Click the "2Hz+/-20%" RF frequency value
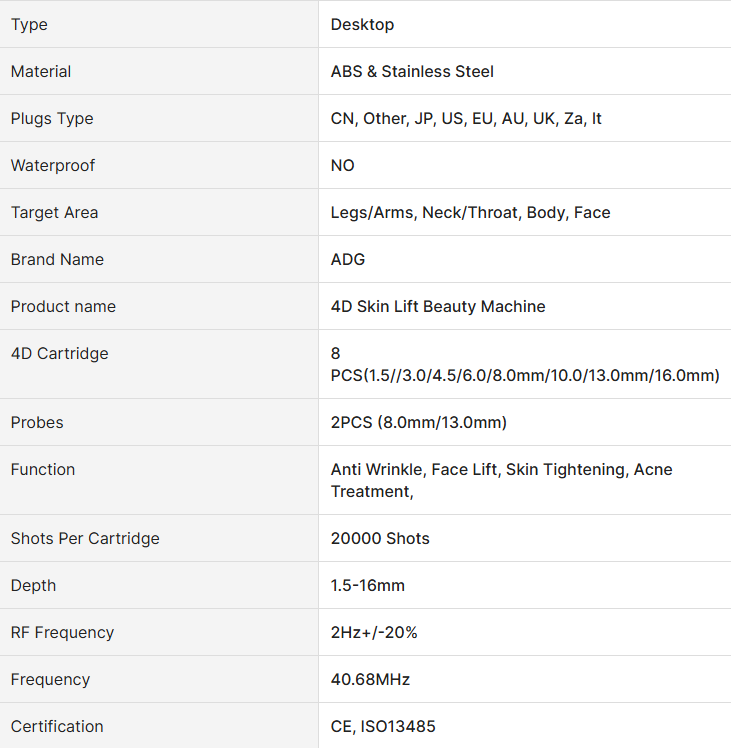Image resolution: width=731 pixels, height=748 pixels. click(374, 632)
